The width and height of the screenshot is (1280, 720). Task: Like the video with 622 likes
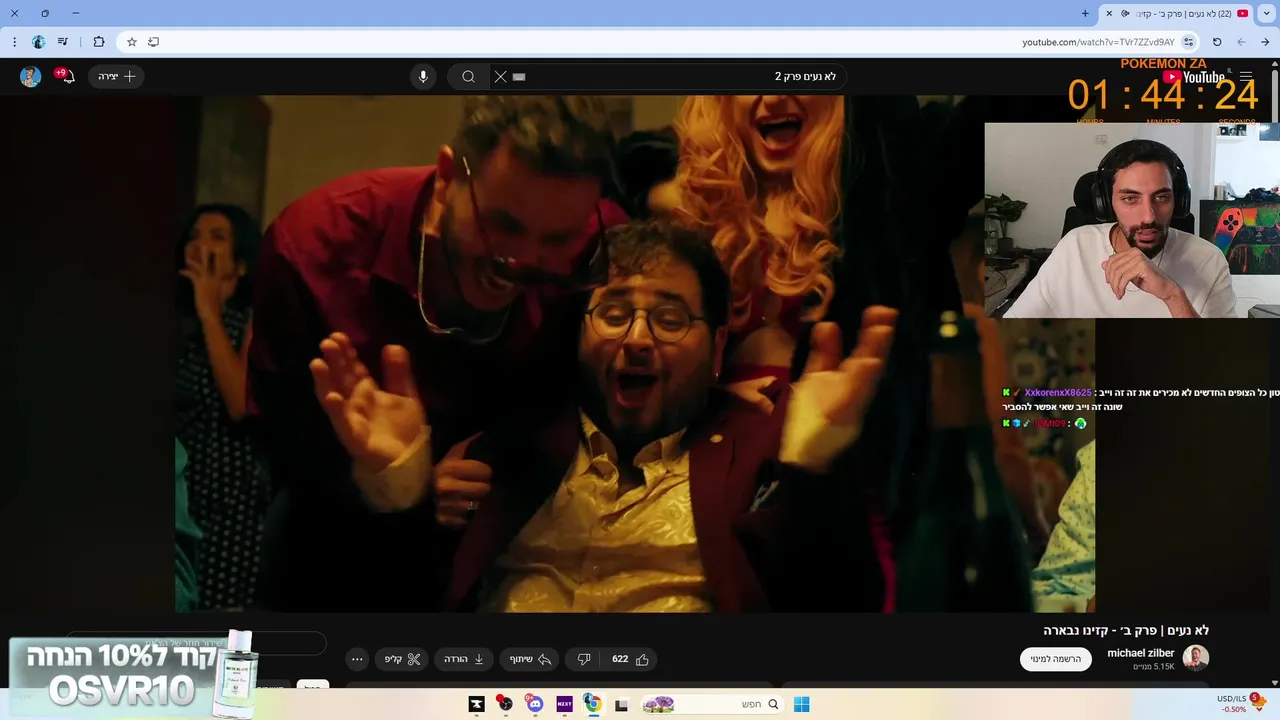(630, 659)
